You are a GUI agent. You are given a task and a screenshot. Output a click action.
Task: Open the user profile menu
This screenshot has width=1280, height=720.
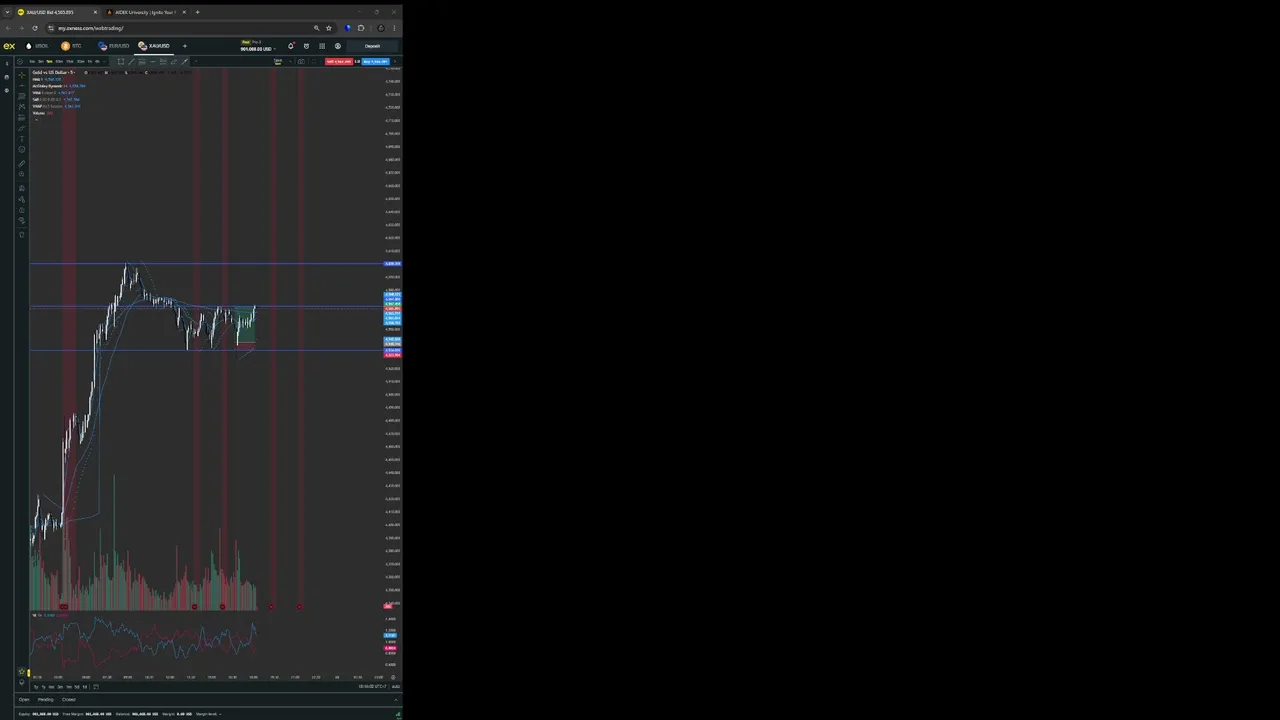(x=338, y=46)
